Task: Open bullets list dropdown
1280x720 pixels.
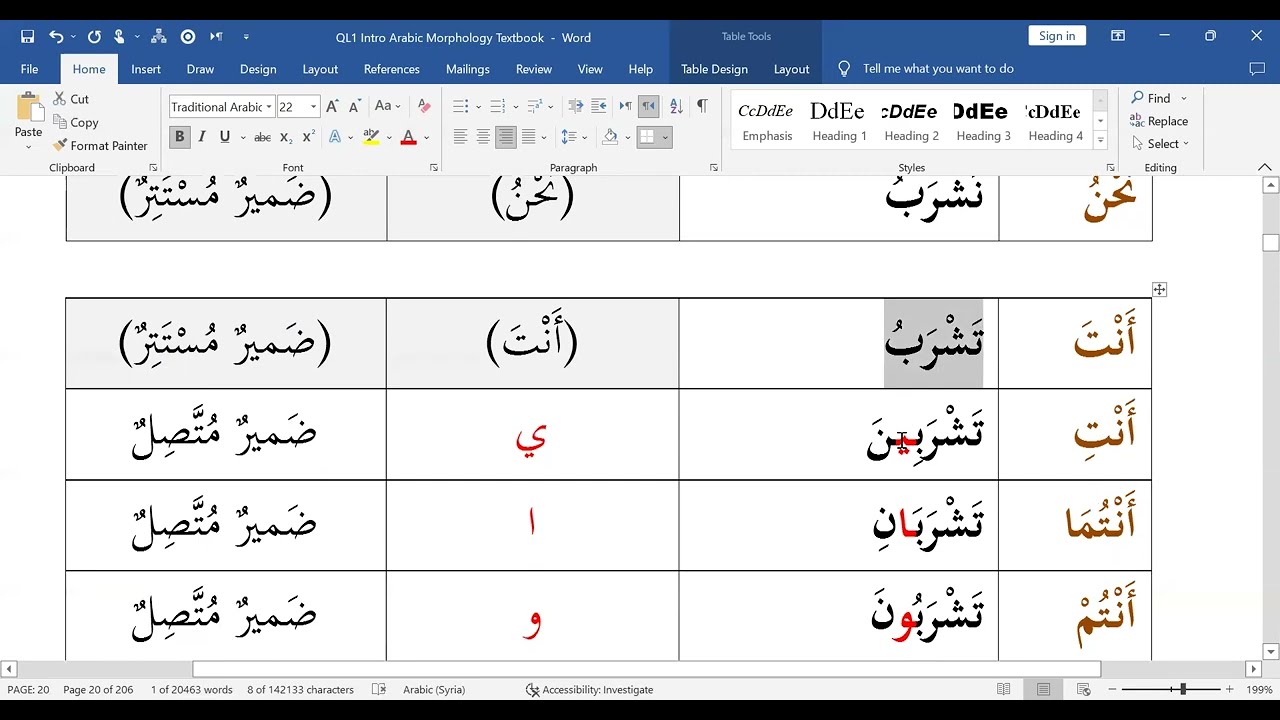Action: click(x=478, y=106)
